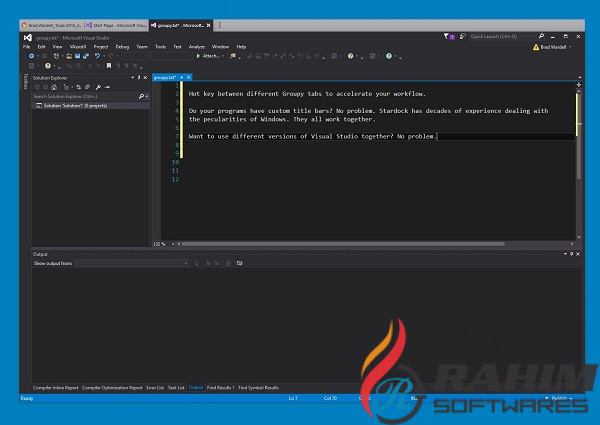Open the Find Symbol Results tab
The image size is (600, 425).
pyautogui.click(x=258, y=388)
